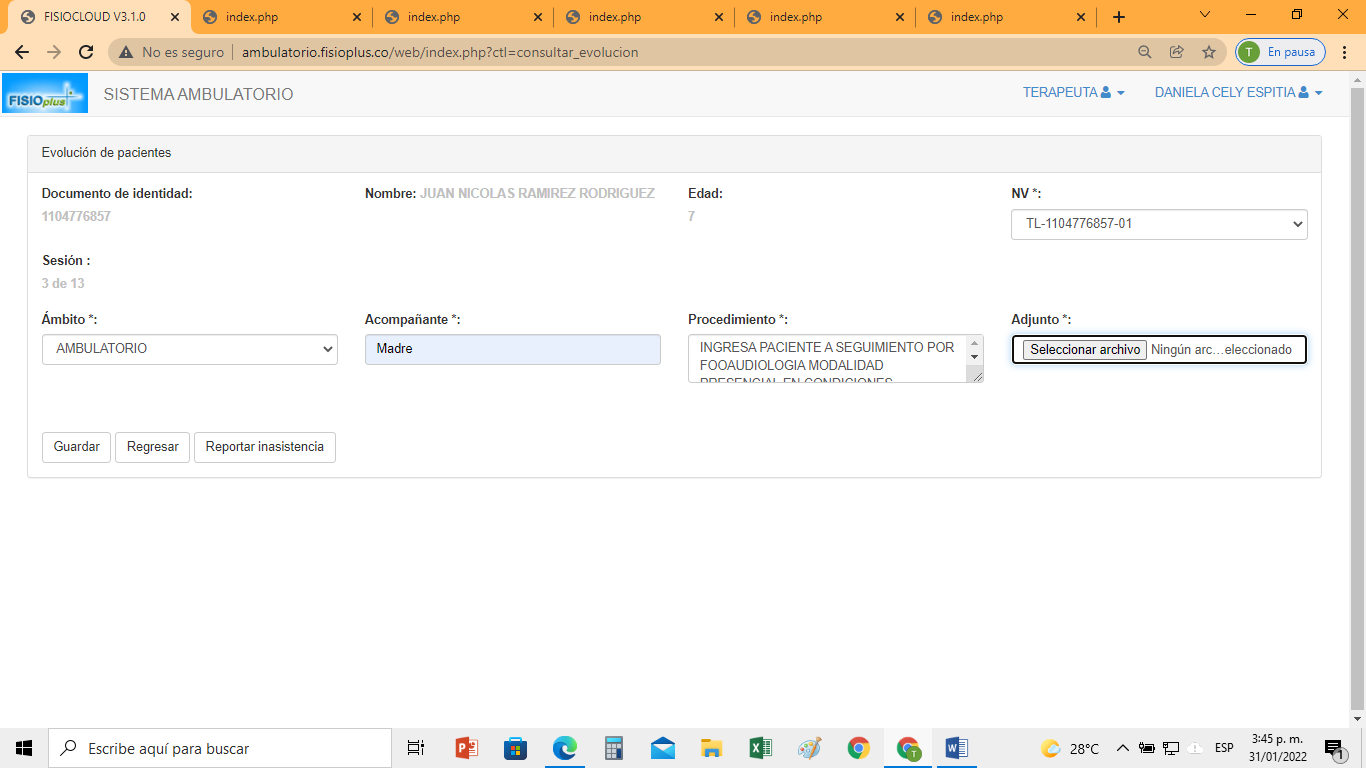Open Excel from the taskbar
Image resolution: width=1366 pixels, height=768 pixels.
pyautogui.click(x=761, y=748)
